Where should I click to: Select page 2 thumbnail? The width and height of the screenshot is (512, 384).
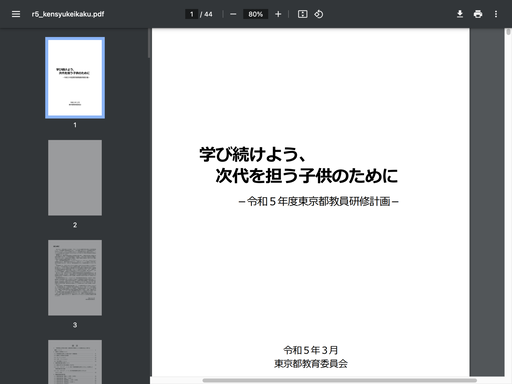pos(75,178)
